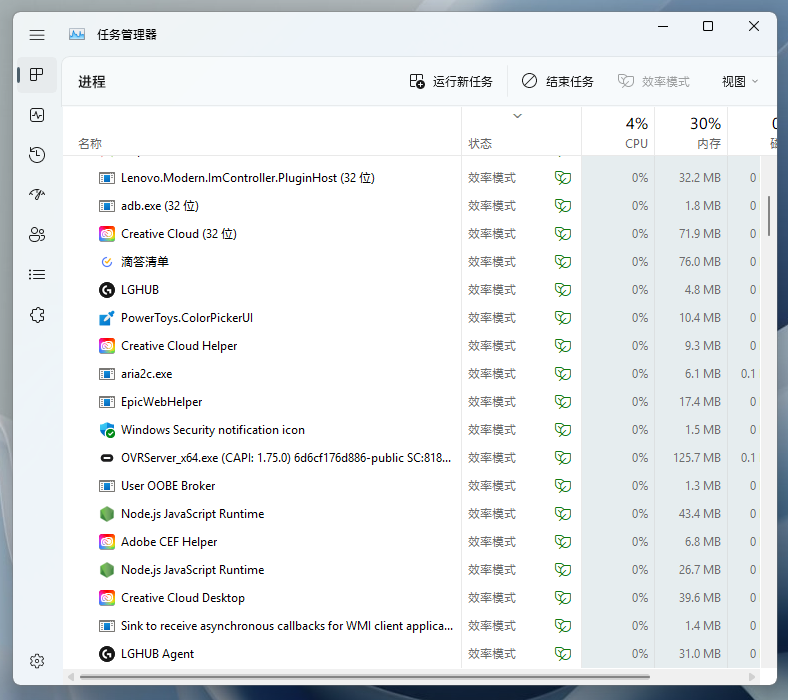This screenshot has height=700, width=788.
Task: Open the Services puzzle-piece icon
Action: coord(37,315)
